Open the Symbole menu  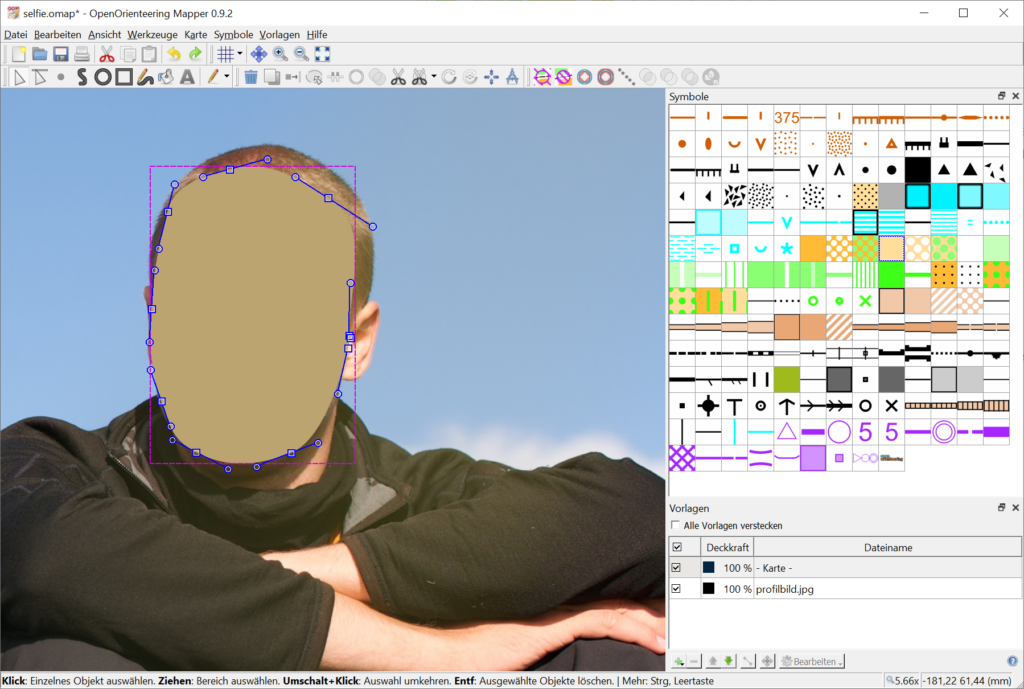coord(233,34)
